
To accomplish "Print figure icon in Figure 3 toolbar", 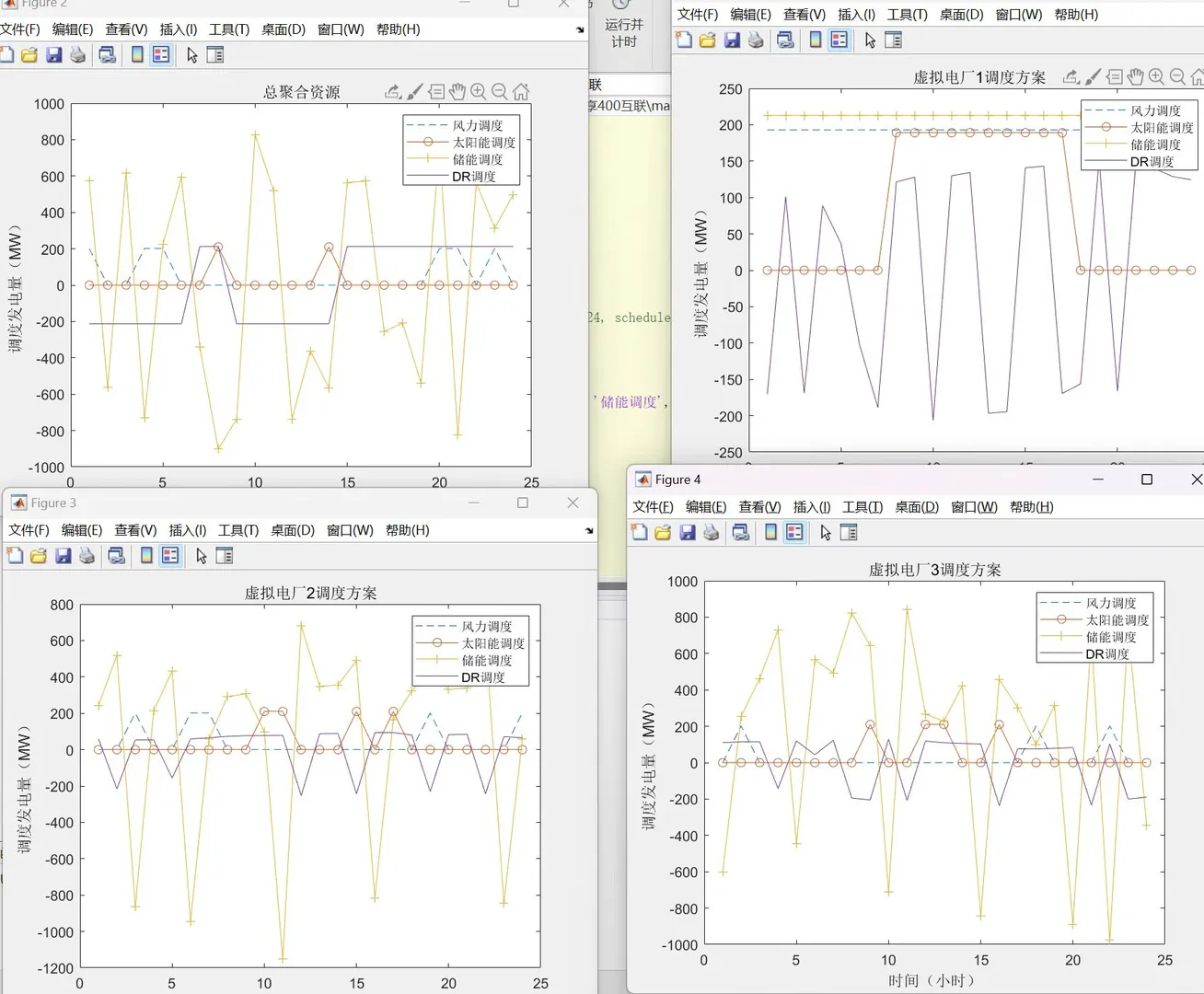I will [x=87, y=556].
